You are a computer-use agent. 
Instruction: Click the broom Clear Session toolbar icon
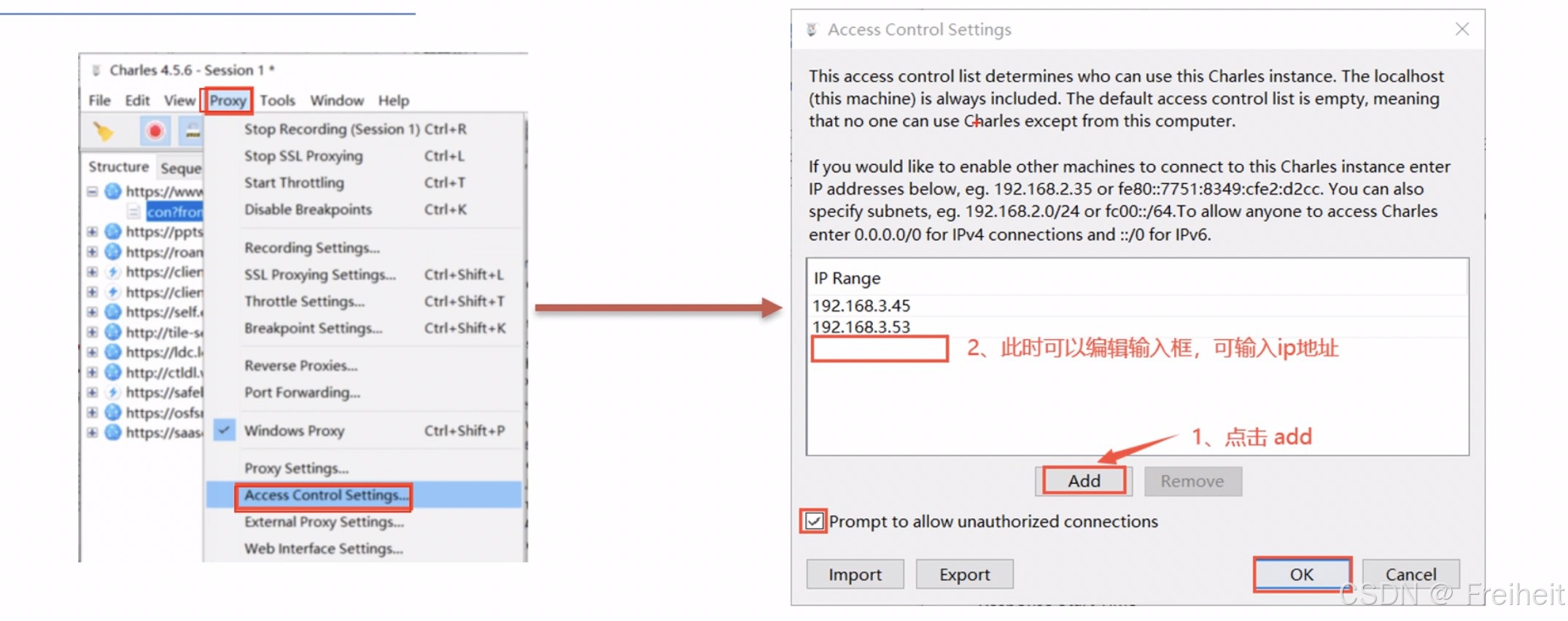point(103,131)
